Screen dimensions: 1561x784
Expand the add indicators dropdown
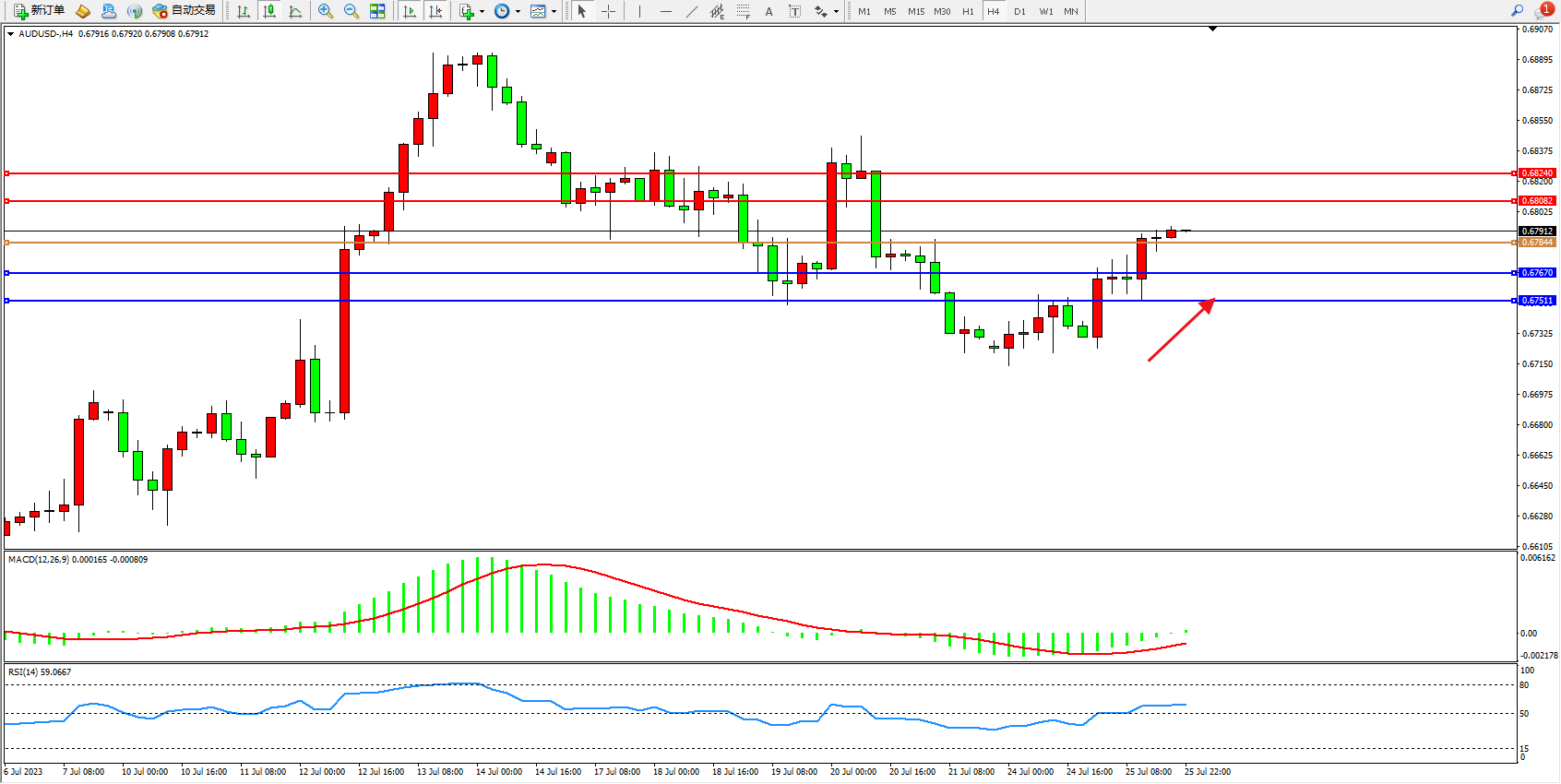[x=482, y=12]
